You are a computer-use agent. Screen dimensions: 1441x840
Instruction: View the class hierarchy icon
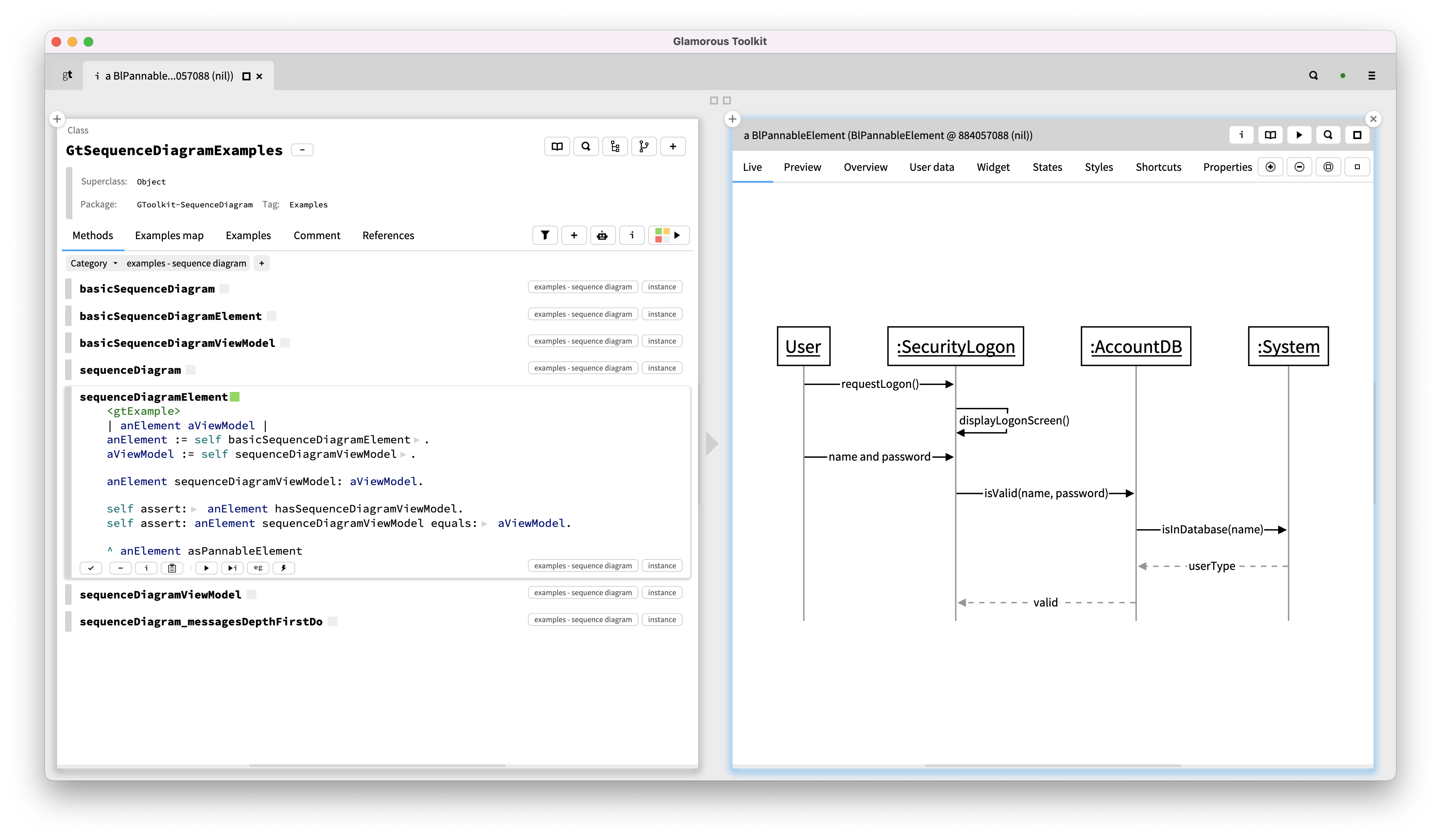point(615,146)
